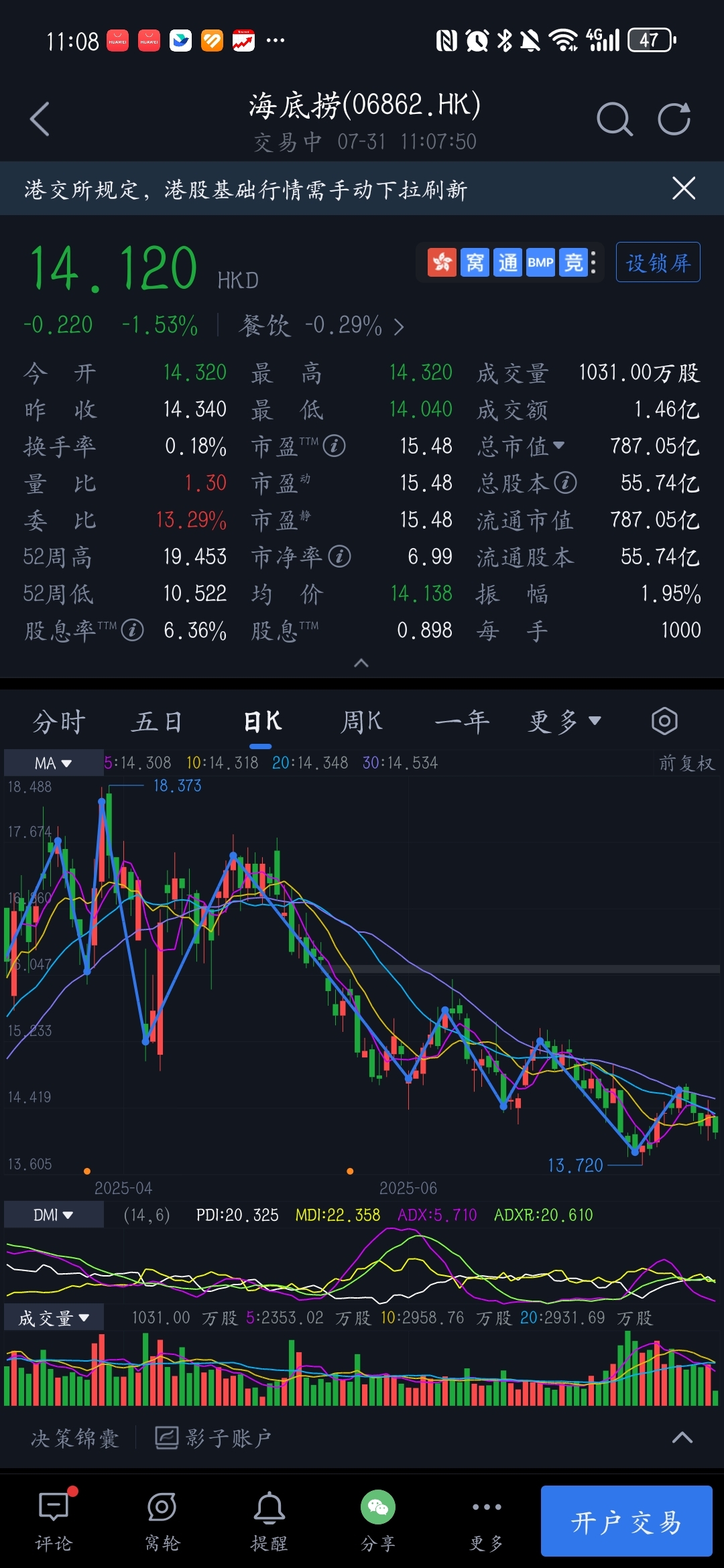Change the 前复权 adjustment setting
Screen dimensions: 724x1568
click(686, 763)
